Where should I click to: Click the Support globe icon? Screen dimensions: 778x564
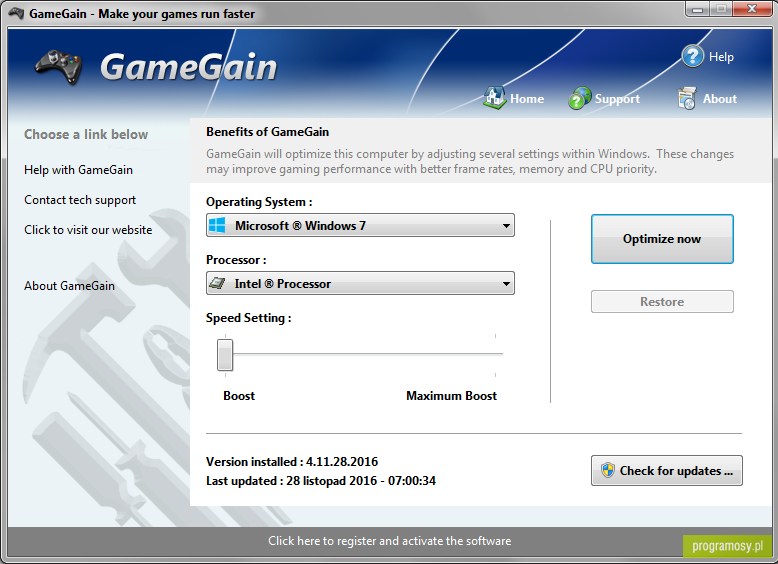coord(580,98)
